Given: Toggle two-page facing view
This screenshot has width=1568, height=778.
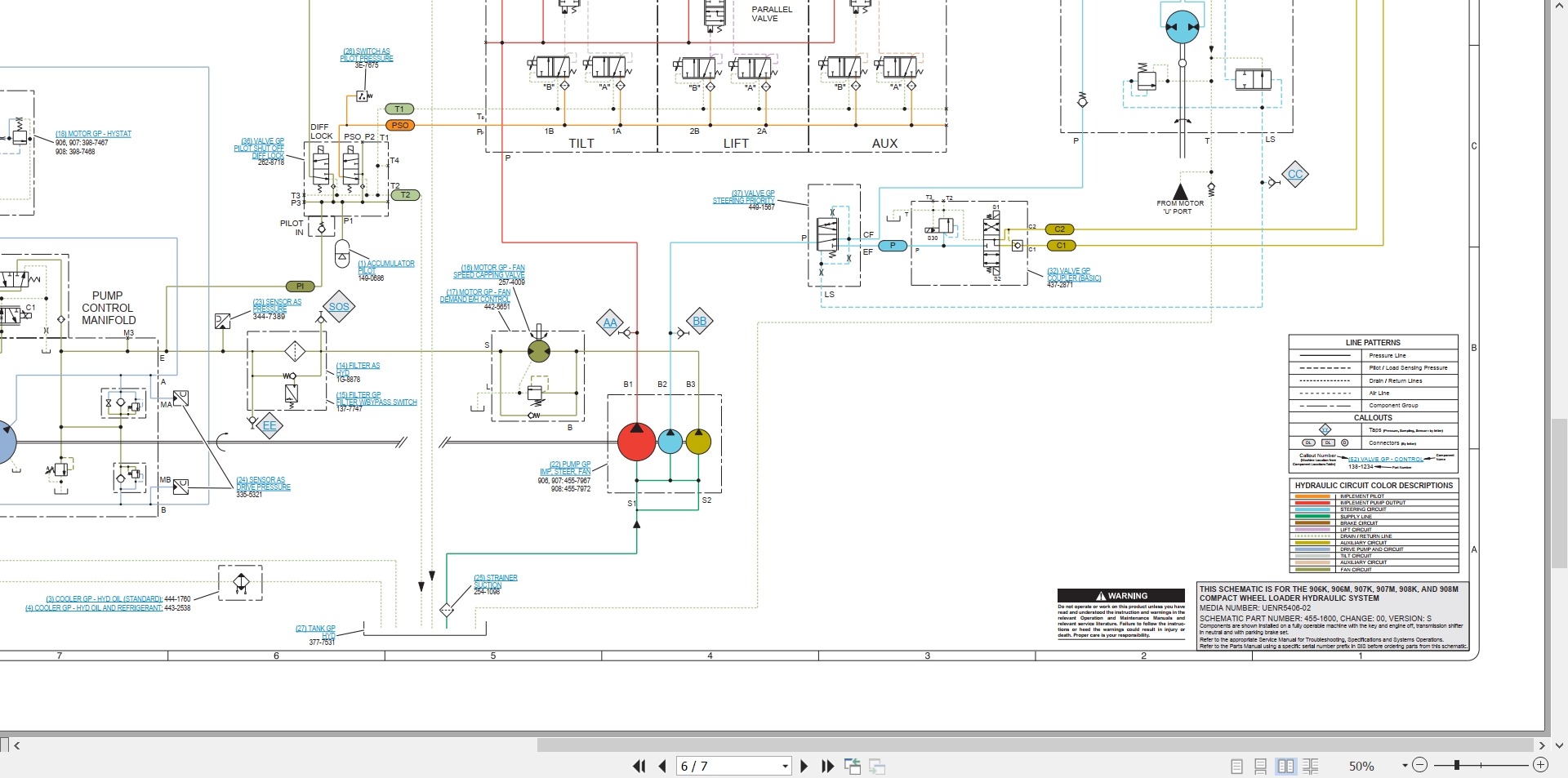Looking at the screenshot, I should [1285, 766].
